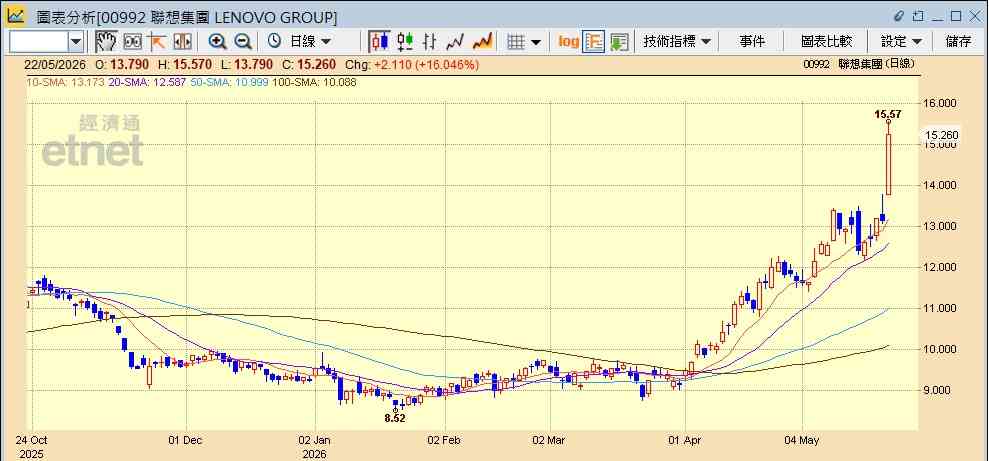The image size is (989, 461).
Task: Open the stock code dropdown arrow
Action: point(76,42)
